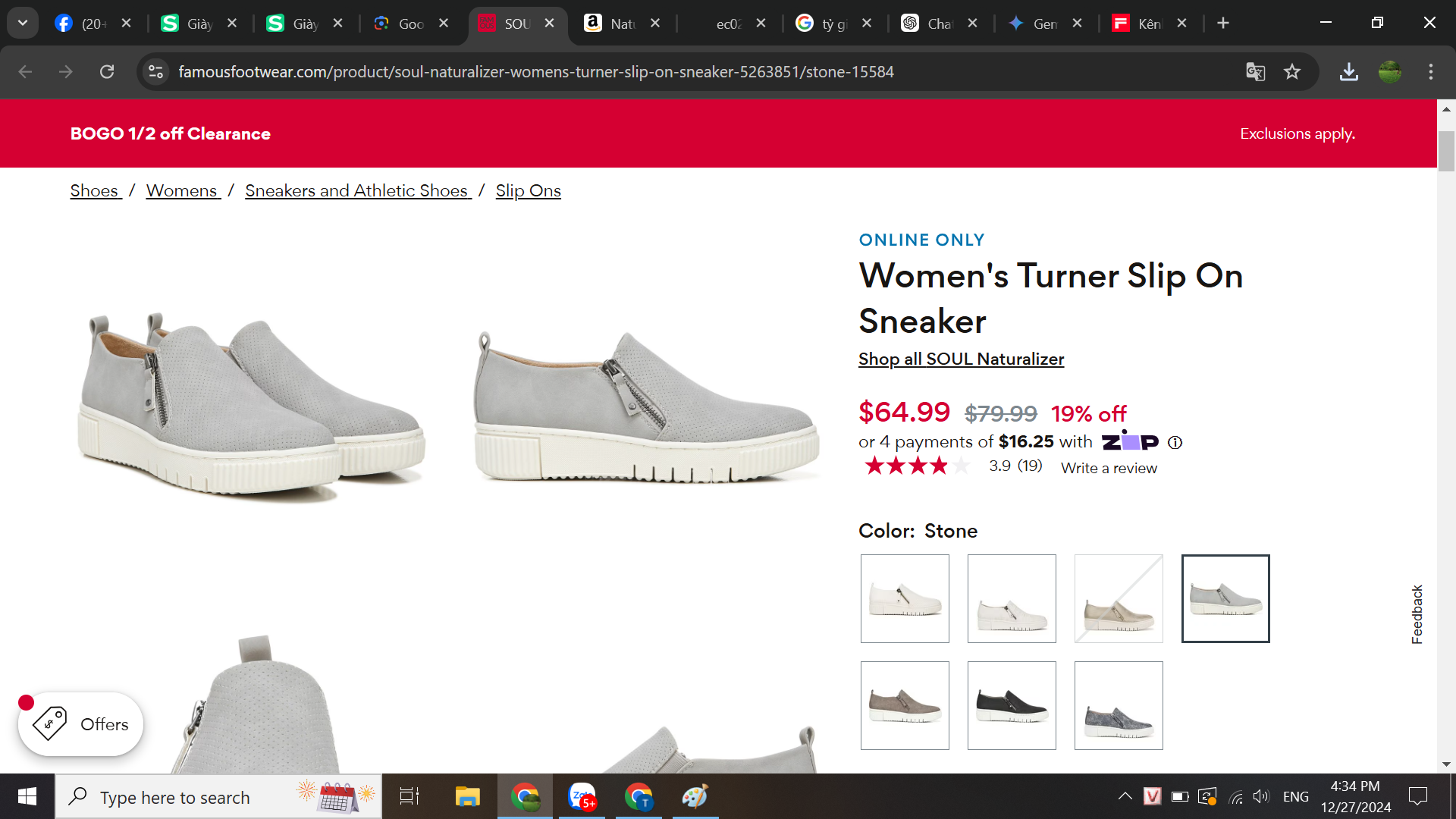Viewport: 1456px width, 819px height.
Task: Show hidden system tray icons
Action: (x=1125, y=796)
